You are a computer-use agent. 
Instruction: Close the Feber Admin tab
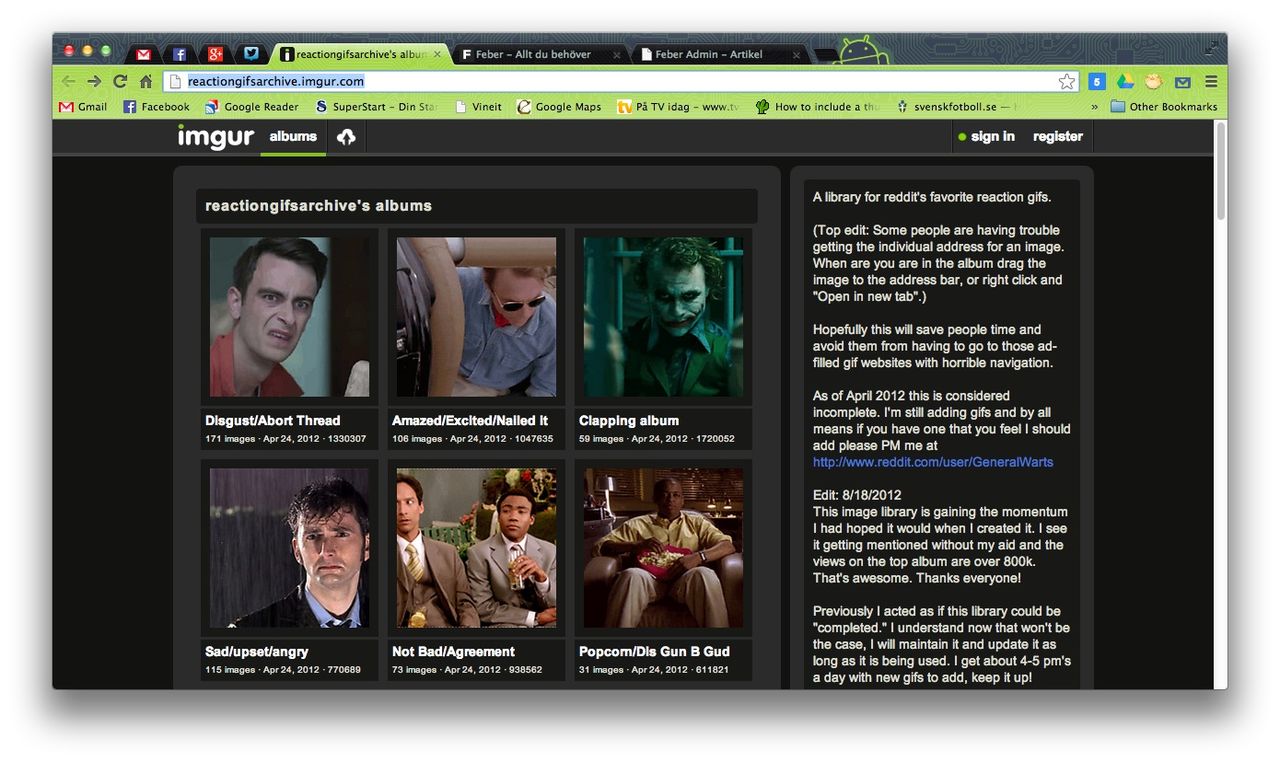pyautogui.click(x=796, y=55)
